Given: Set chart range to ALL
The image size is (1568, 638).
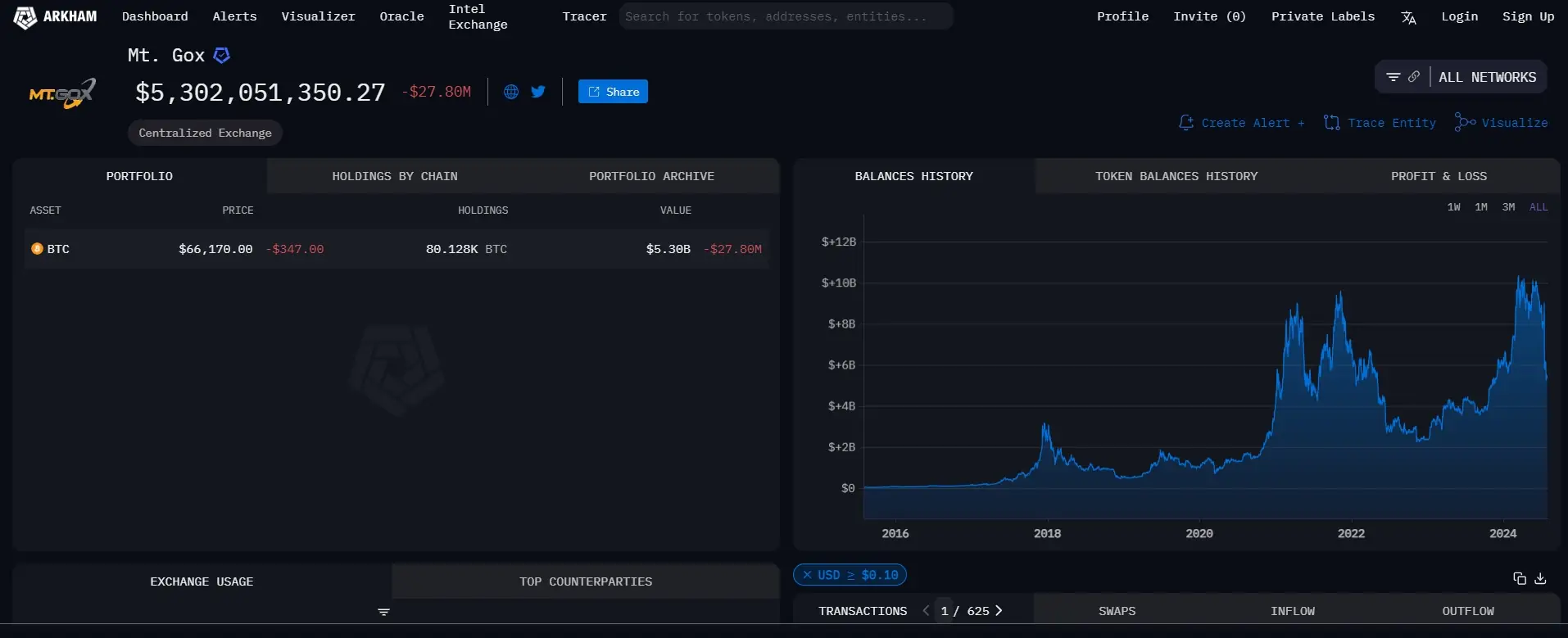Looking at the screenshot, I should 1539,207.
